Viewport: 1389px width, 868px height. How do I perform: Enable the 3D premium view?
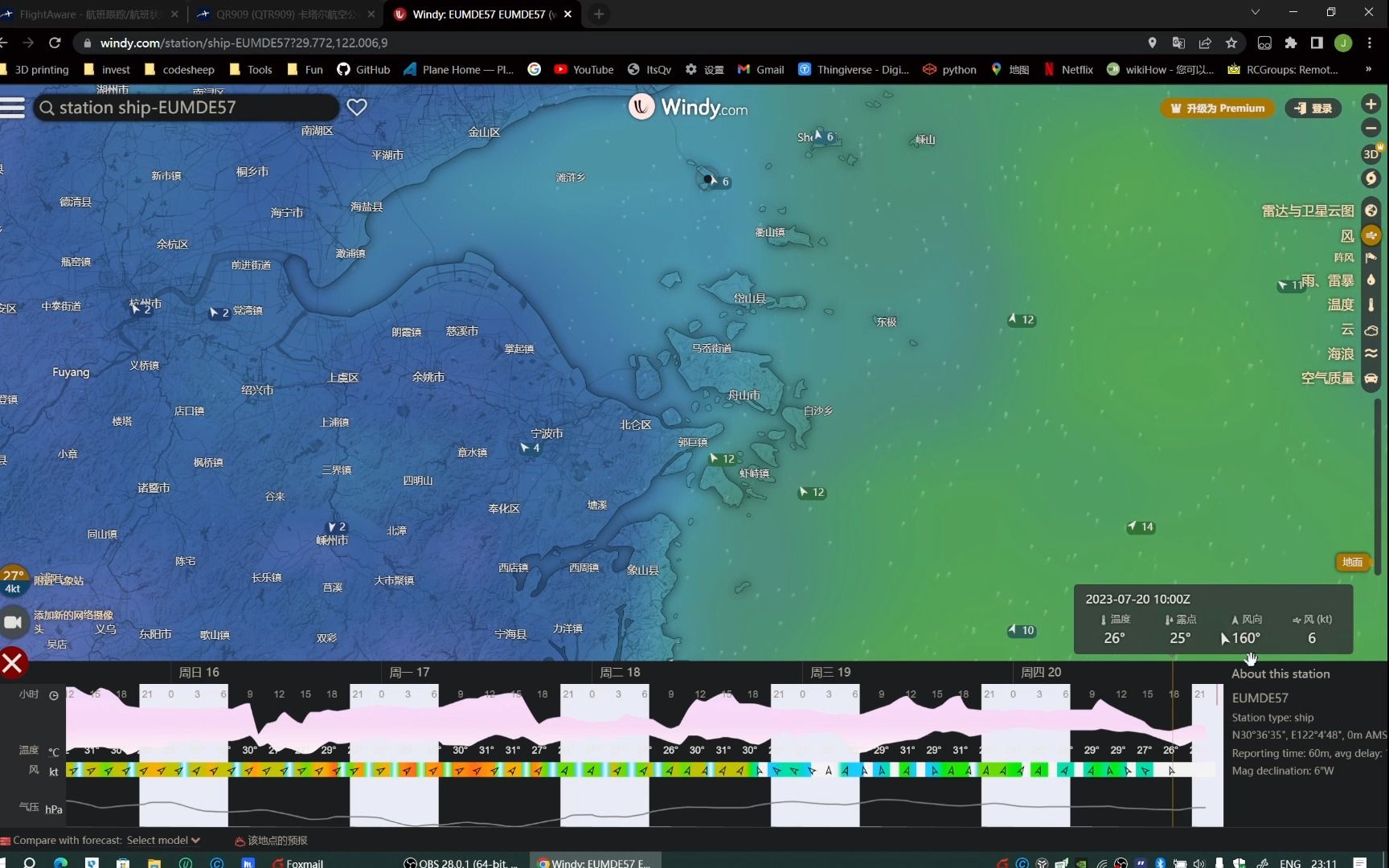(x=1371, y=154)
